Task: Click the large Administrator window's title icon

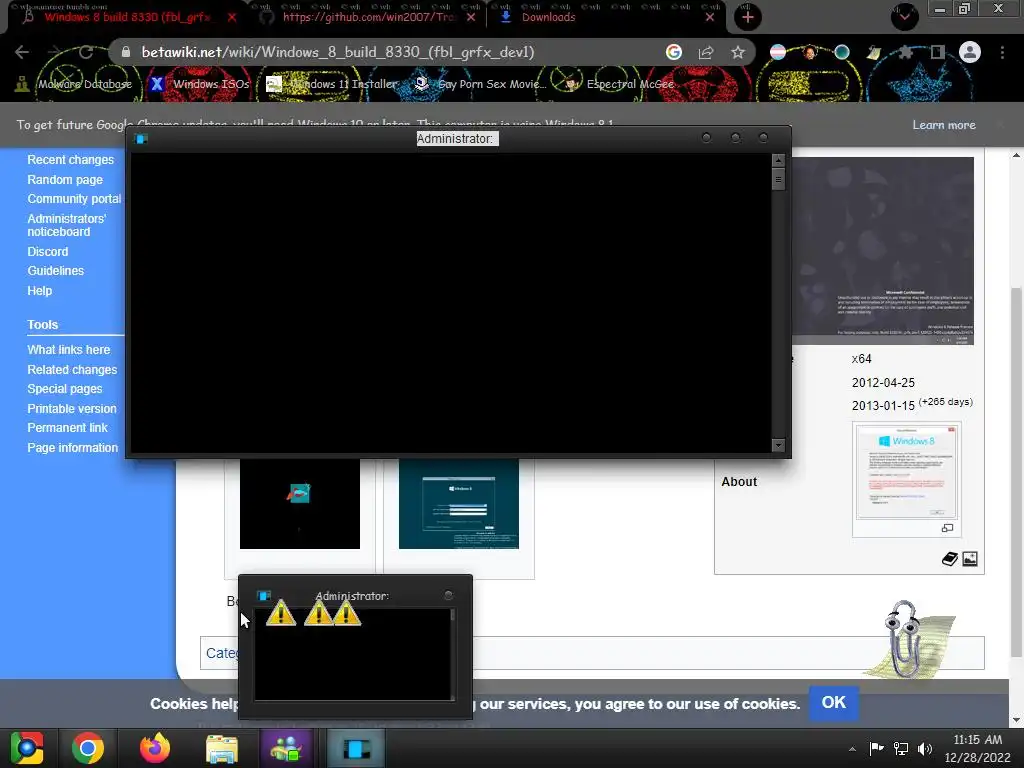Action: [141, 138]
